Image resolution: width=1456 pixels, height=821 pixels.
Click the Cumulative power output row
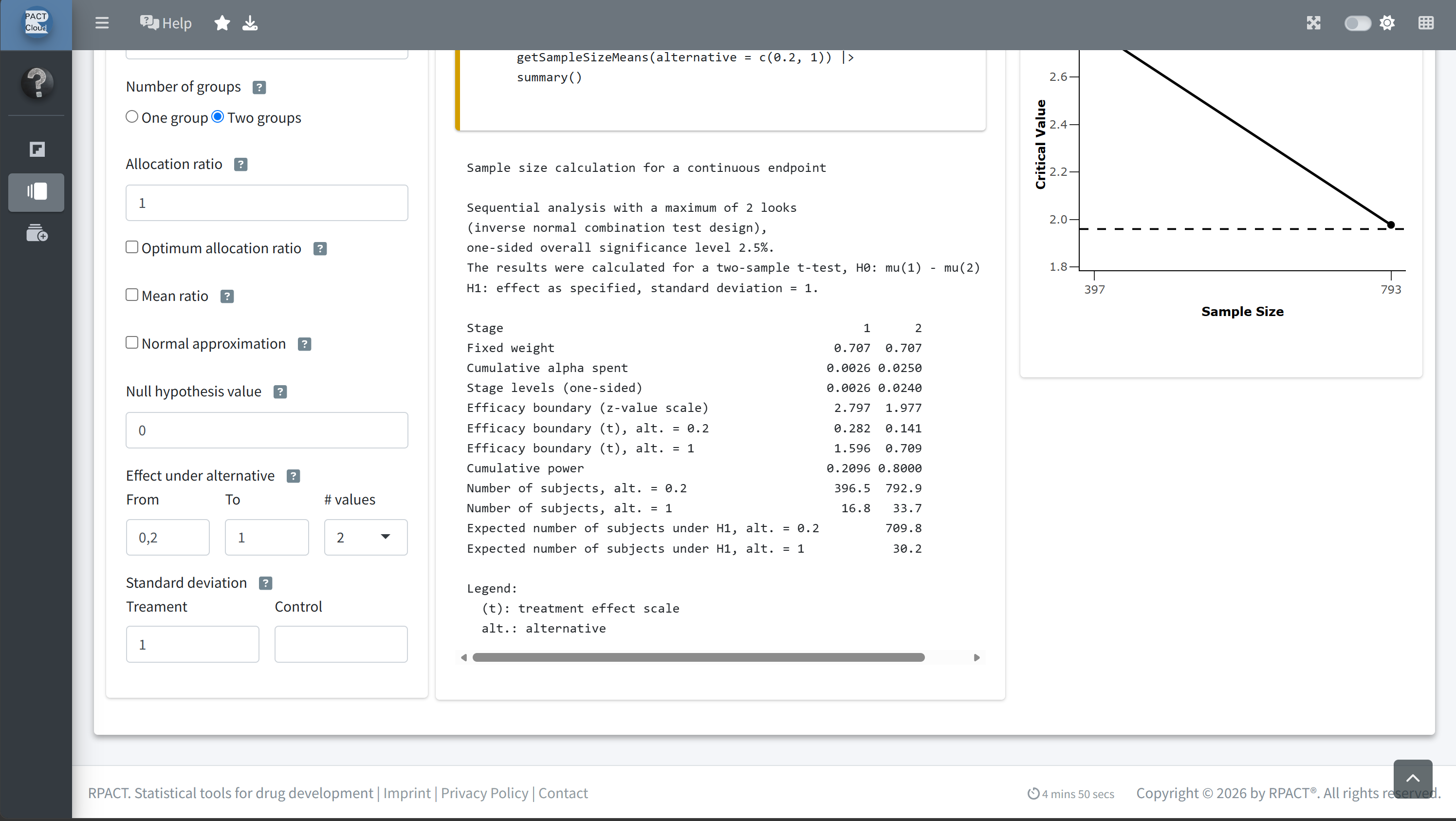694,468
